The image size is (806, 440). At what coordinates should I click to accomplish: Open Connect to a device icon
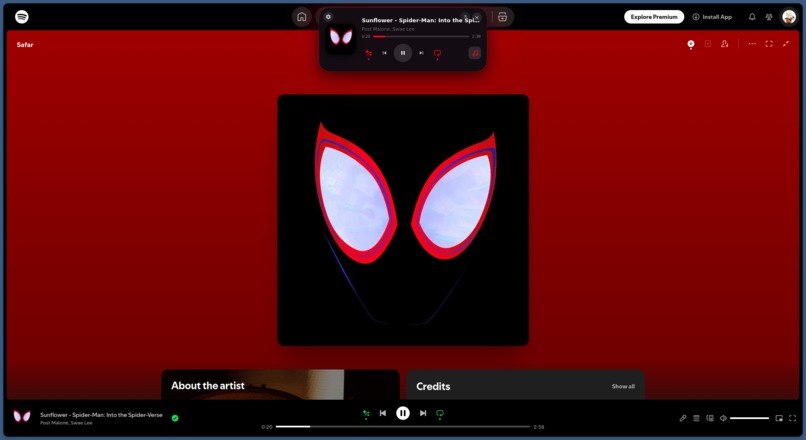[710, 418]
